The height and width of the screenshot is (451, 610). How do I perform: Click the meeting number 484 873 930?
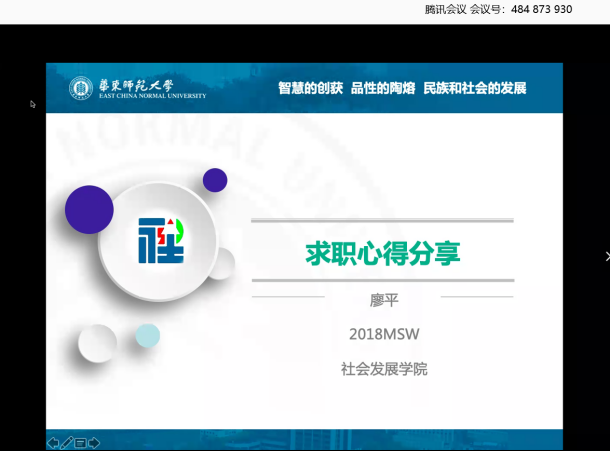541,9
